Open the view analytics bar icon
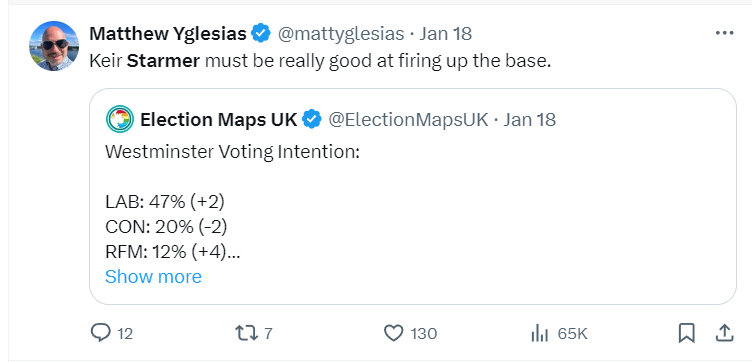The image size is (752, 362). 540,333
